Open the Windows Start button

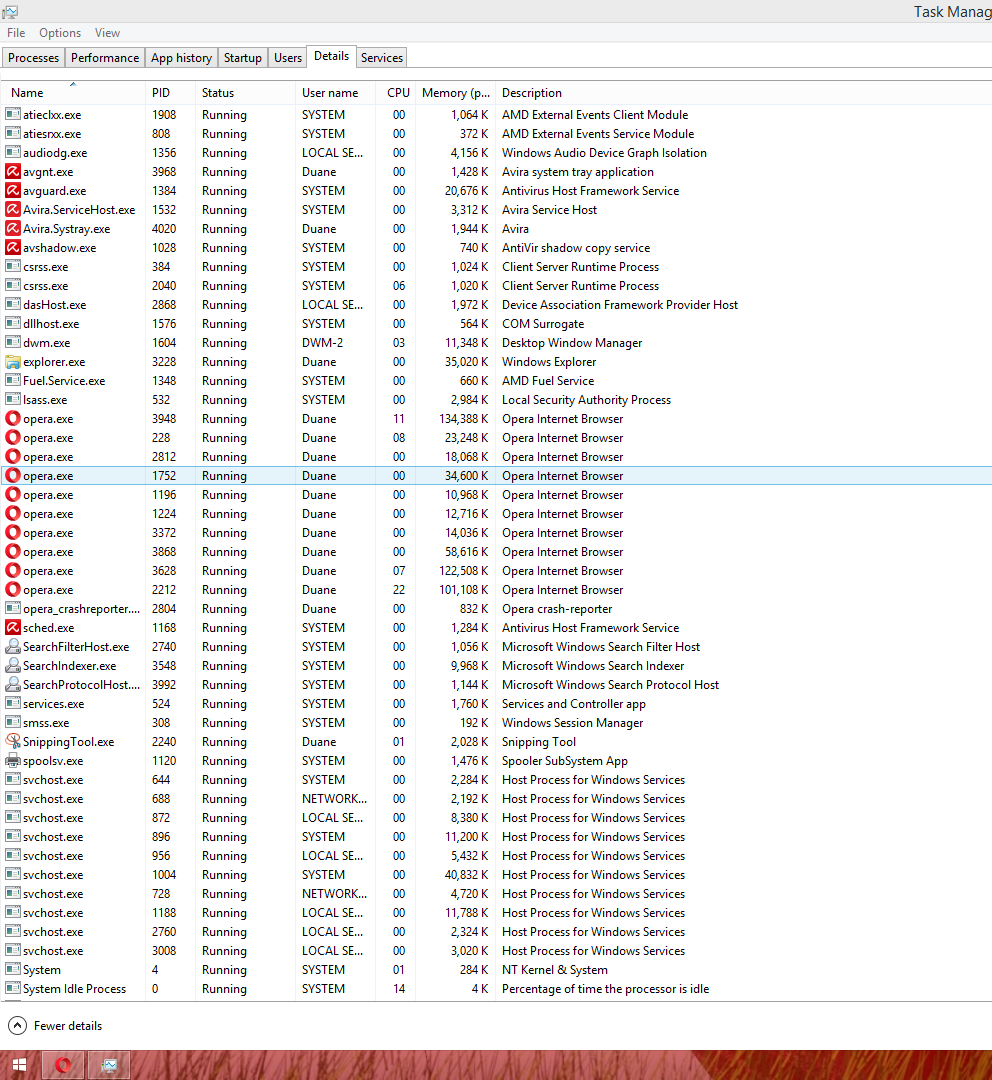[19, 1065]
